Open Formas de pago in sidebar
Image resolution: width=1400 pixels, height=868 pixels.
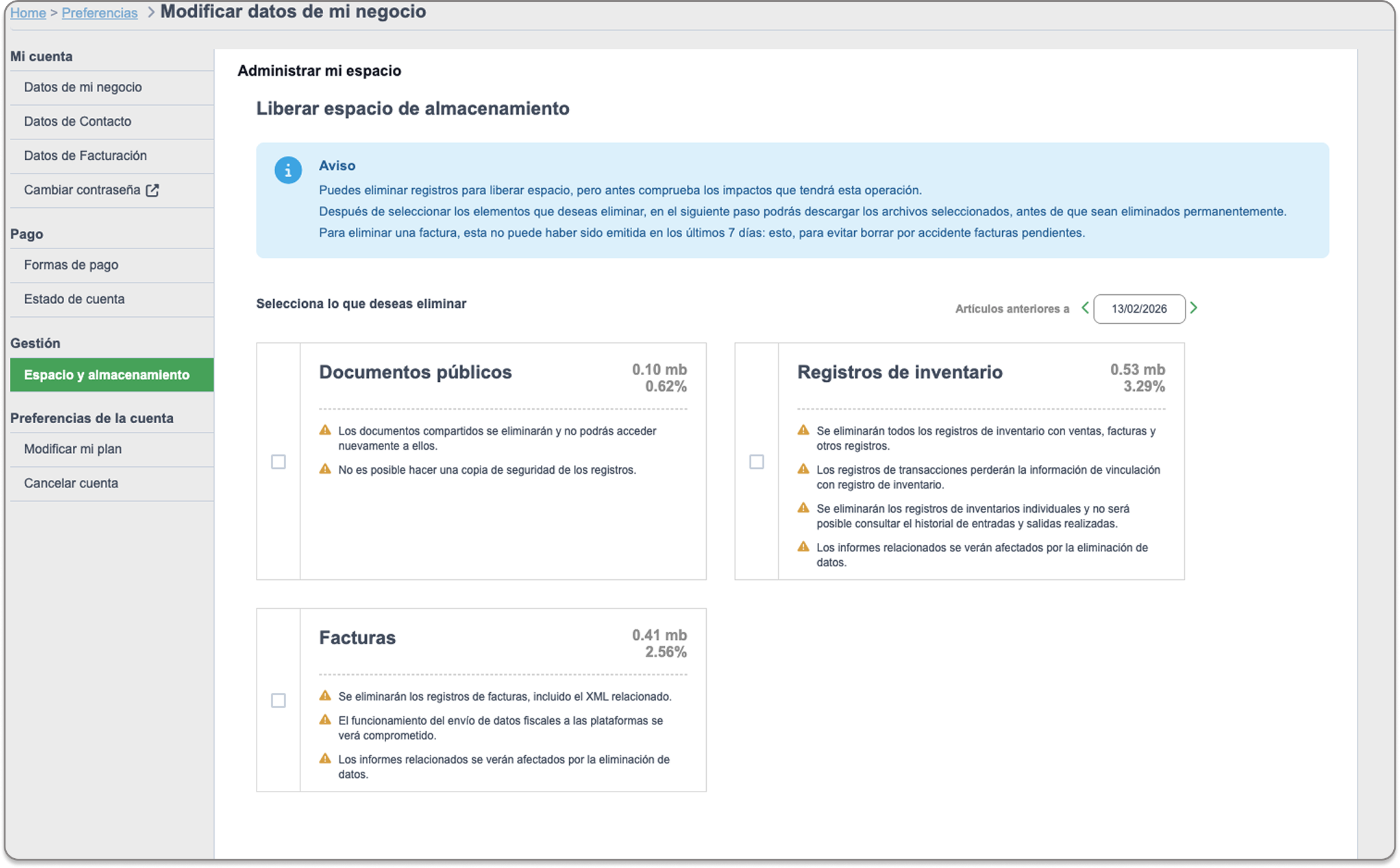tap(112, 265)
